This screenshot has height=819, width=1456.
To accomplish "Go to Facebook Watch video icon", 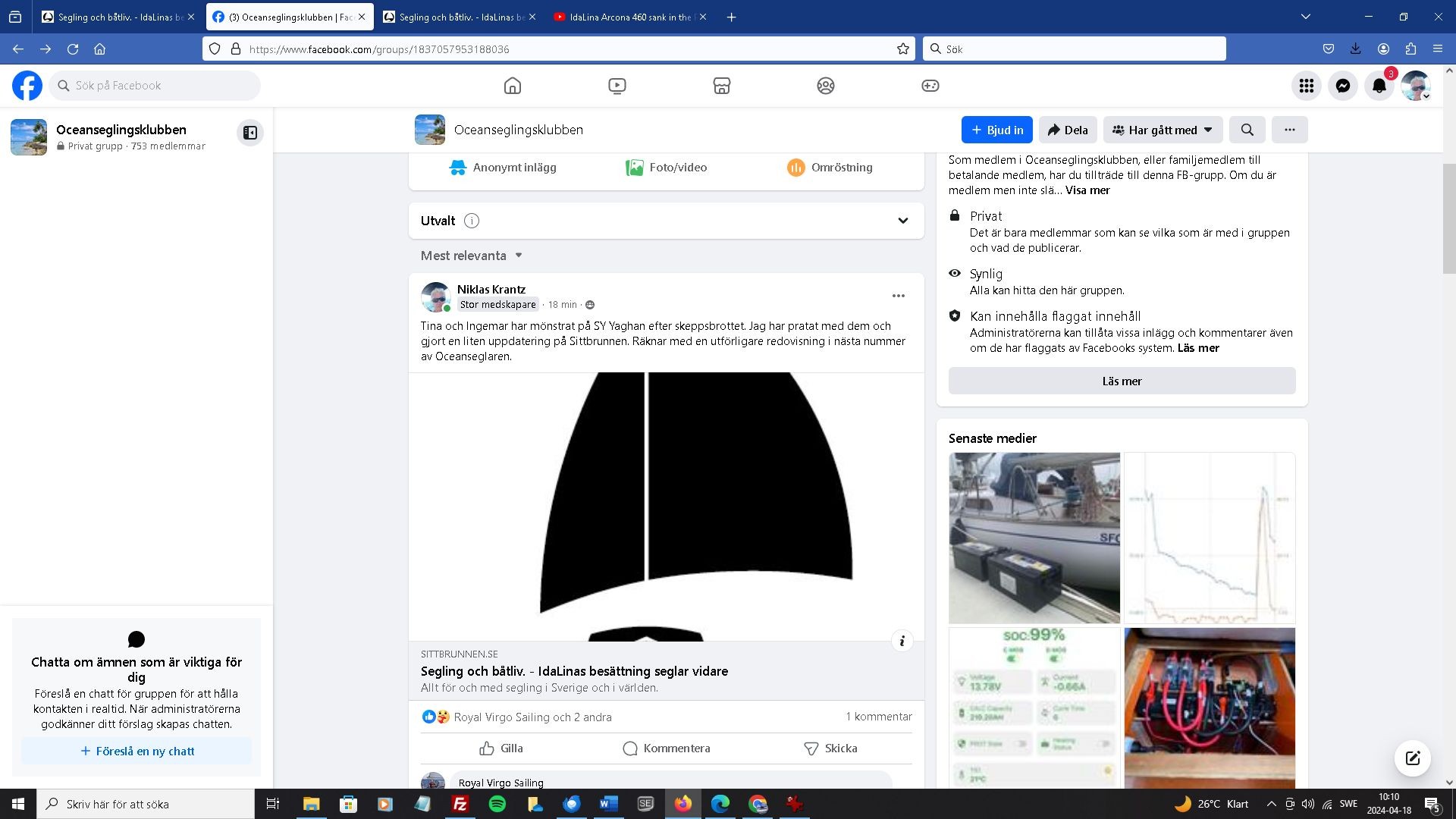I will click(x=617, y=86).
